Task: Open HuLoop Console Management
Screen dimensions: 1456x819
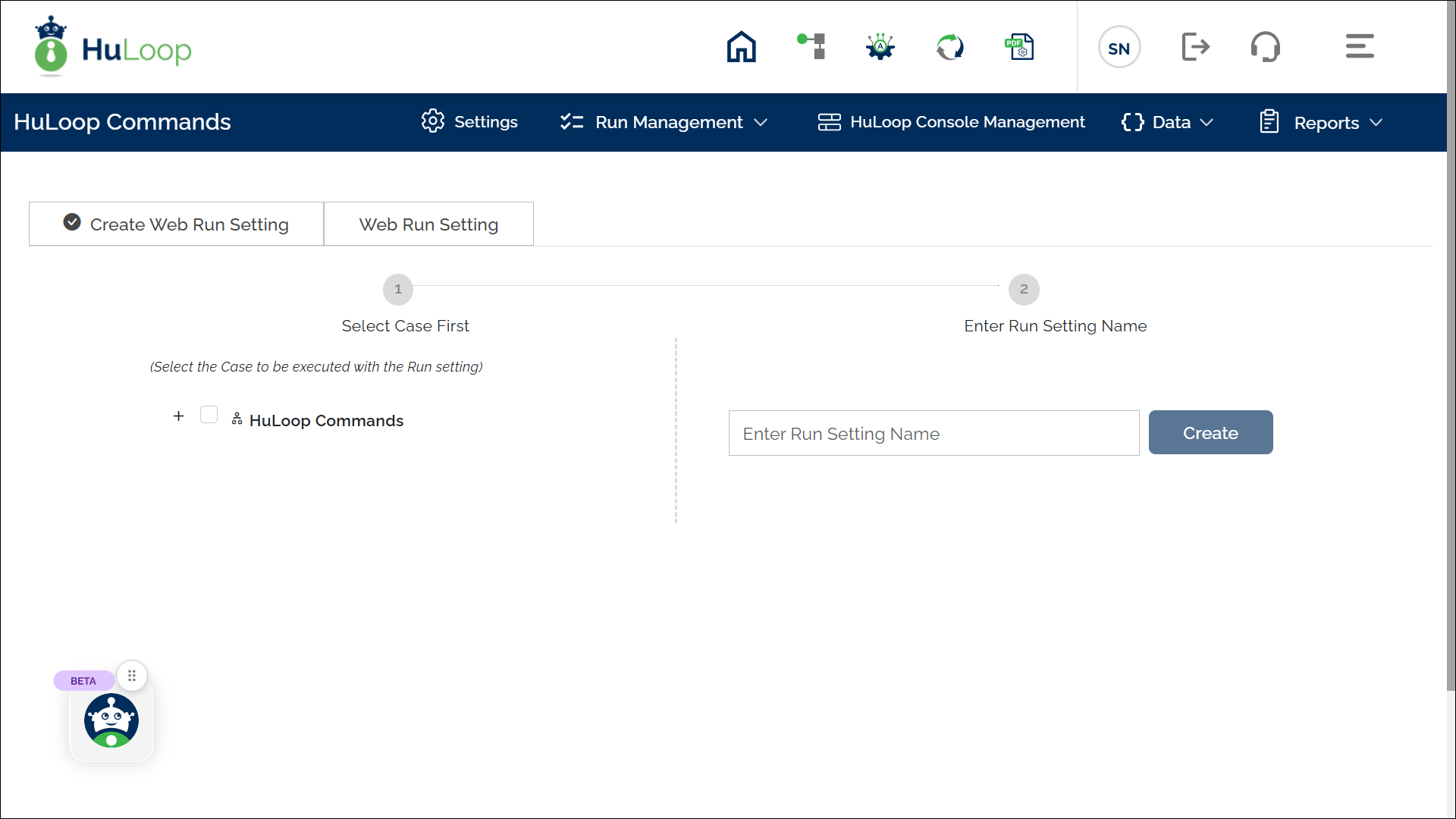Action: [x=951, y=122]
